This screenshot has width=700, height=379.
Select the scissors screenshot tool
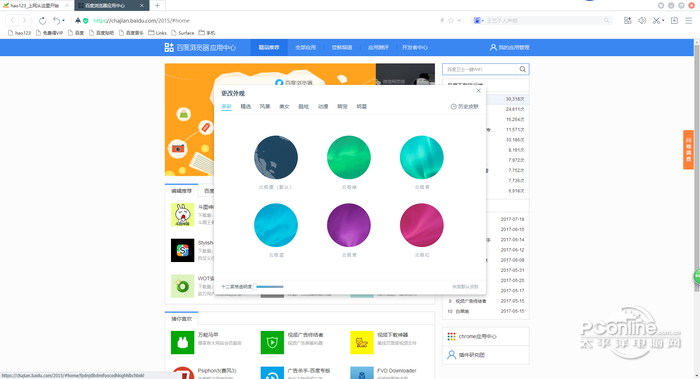656,21
